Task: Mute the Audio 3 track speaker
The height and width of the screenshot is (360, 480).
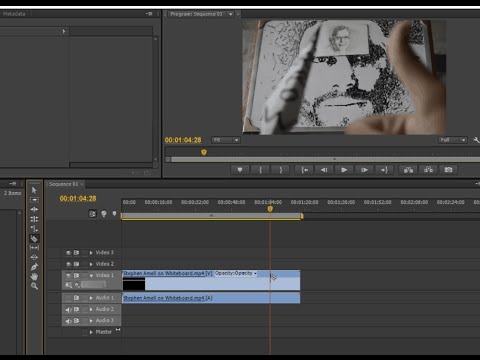Action: tap(68, 321)
